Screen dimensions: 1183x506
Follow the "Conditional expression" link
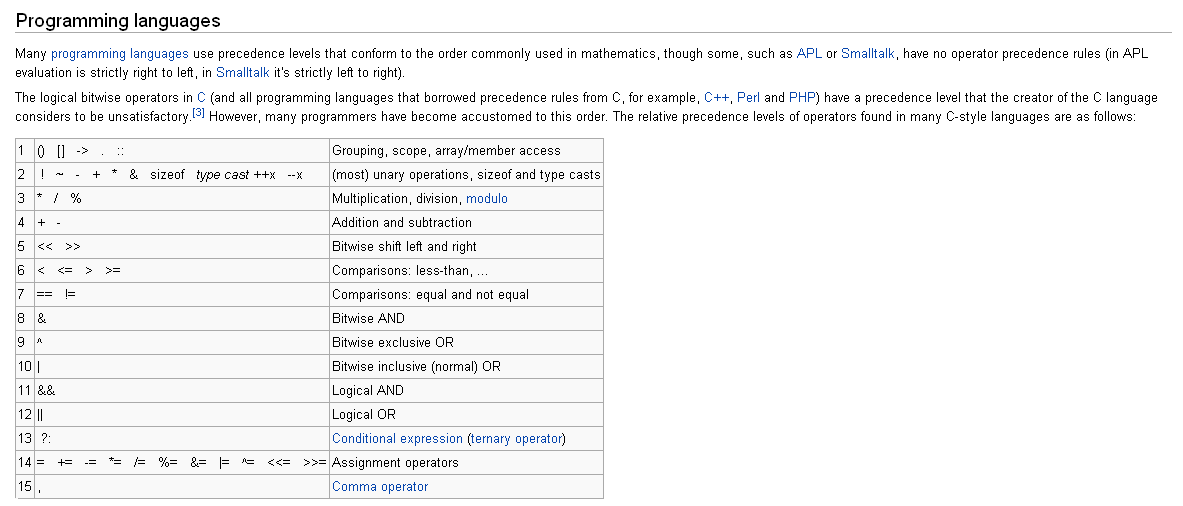pos(397,439)
